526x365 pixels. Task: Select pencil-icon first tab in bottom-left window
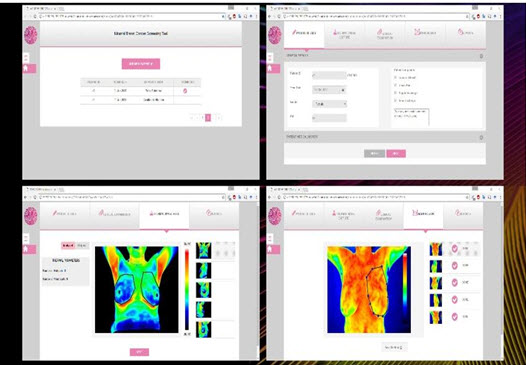pyautogui.click(x=65, y=215)
